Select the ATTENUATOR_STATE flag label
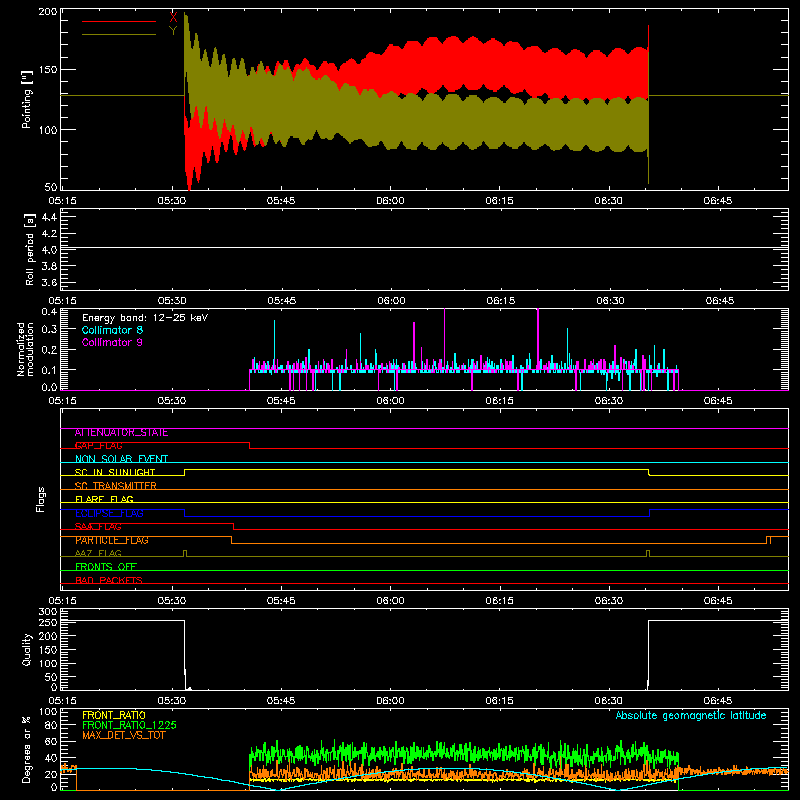 pyautogui.click(x=121, y=433)
